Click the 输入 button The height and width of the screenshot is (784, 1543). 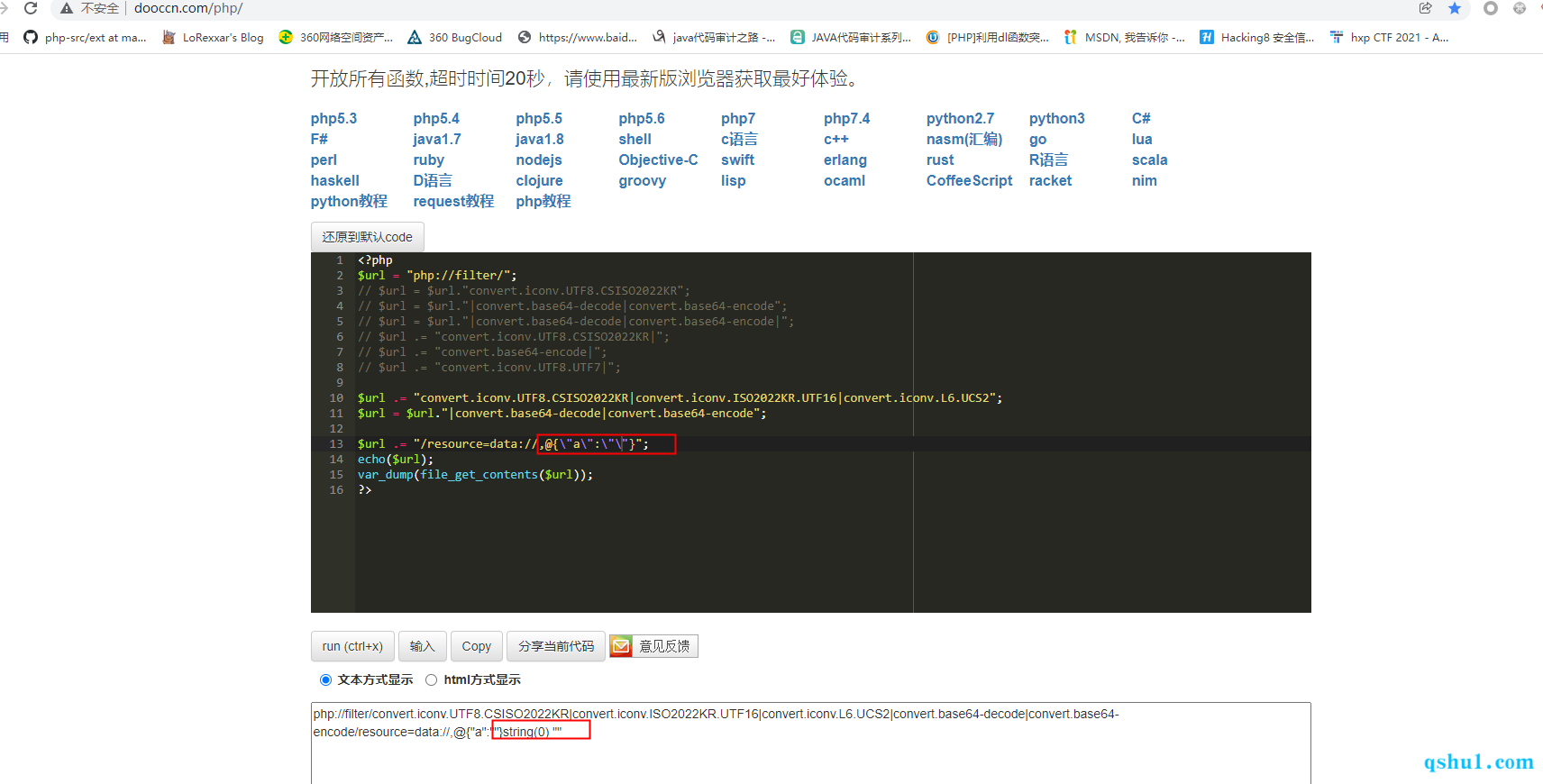point(422,646)
